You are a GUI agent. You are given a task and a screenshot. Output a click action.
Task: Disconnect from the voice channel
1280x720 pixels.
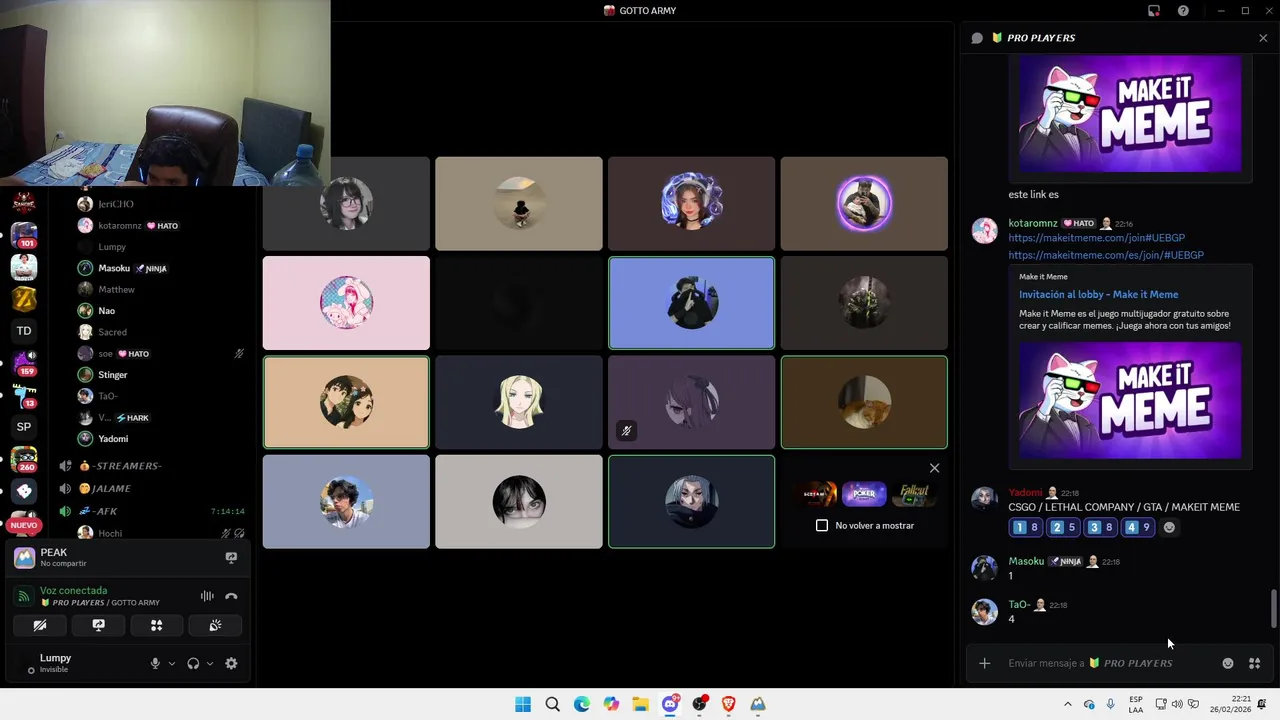click(231, 596)
